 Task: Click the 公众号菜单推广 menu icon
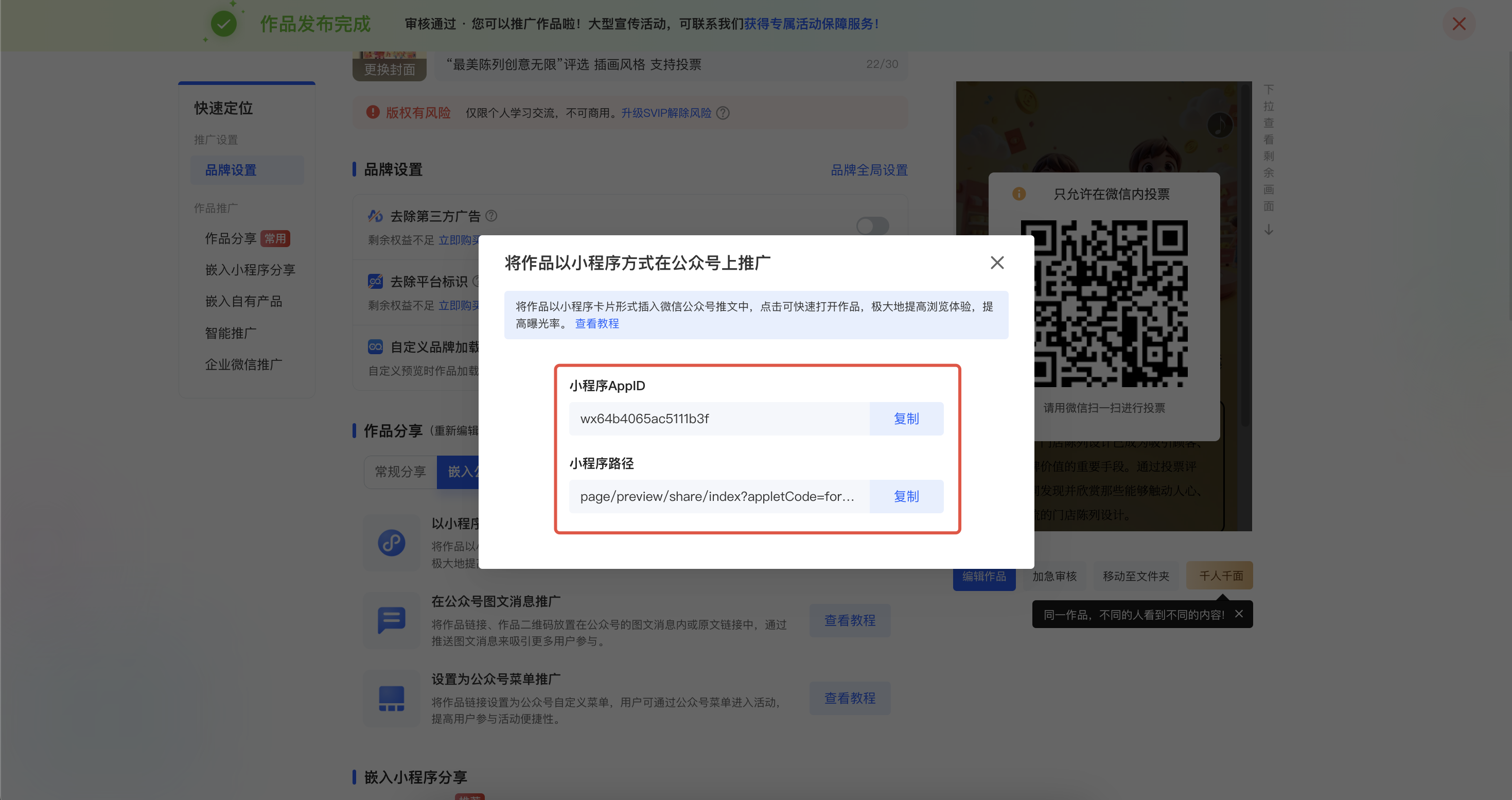(392, 699)
